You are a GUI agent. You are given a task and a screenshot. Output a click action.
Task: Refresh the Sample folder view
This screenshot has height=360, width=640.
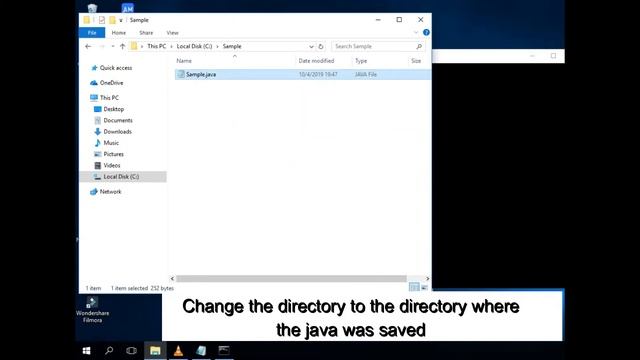coord(321,47)
